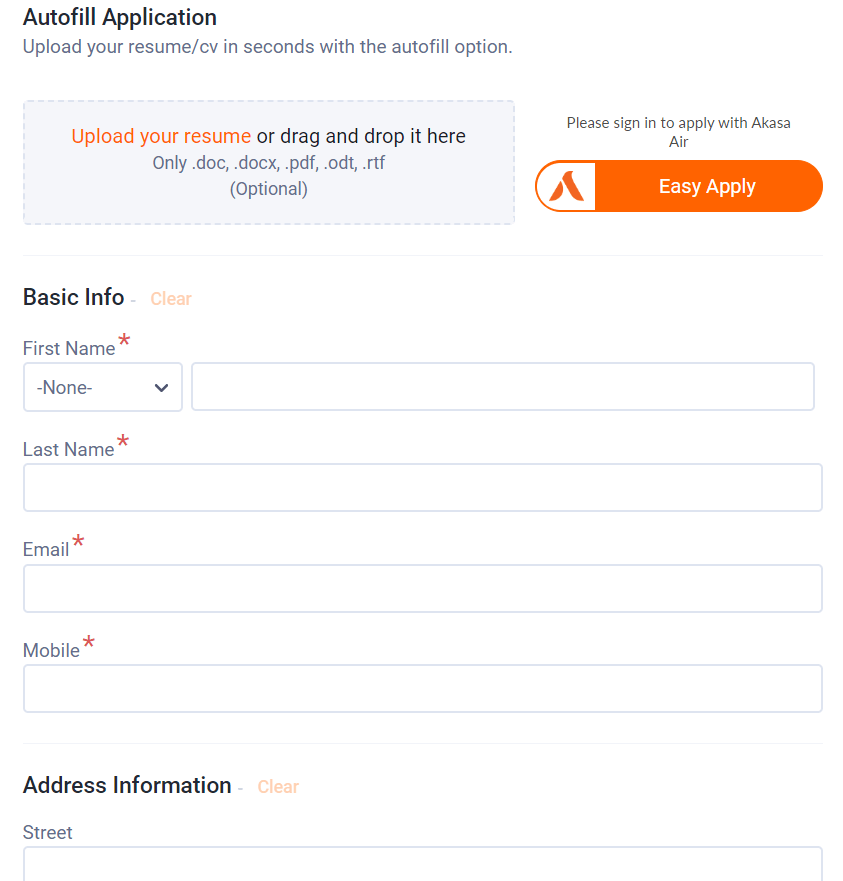Image resolution: width=843 pixels, height=881 pixels.
Task: Clear the Address Information section
Action: point(278,787)
